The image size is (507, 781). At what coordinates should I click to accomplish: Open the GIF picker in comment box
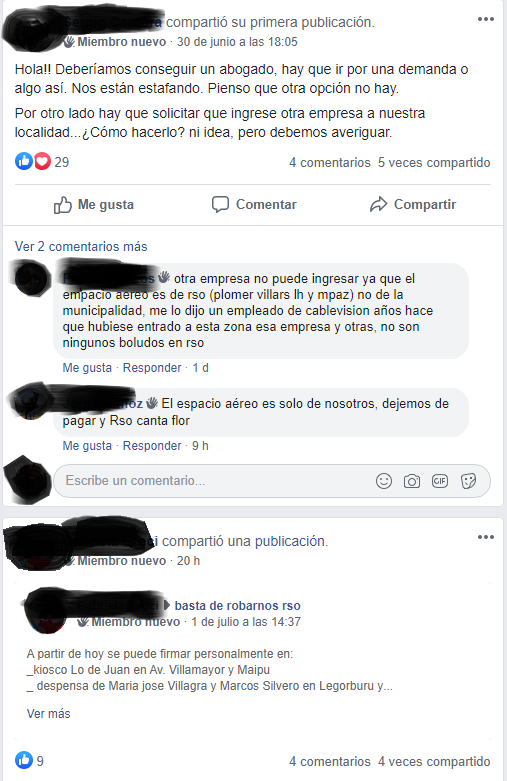coord(440,481)
